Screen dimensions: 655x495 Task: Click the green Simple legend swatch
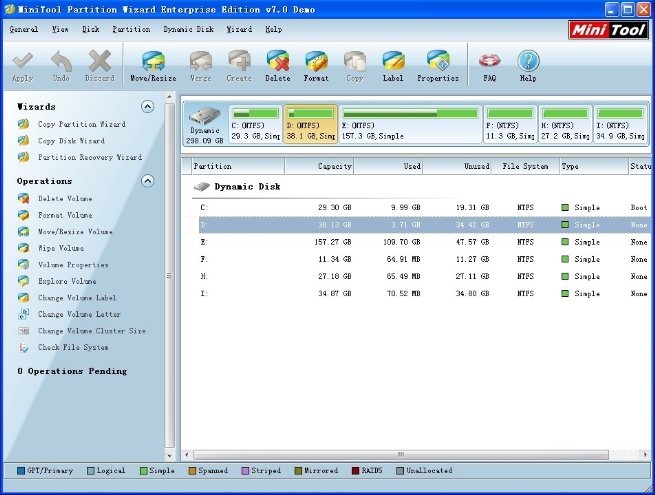coord(144,471)
